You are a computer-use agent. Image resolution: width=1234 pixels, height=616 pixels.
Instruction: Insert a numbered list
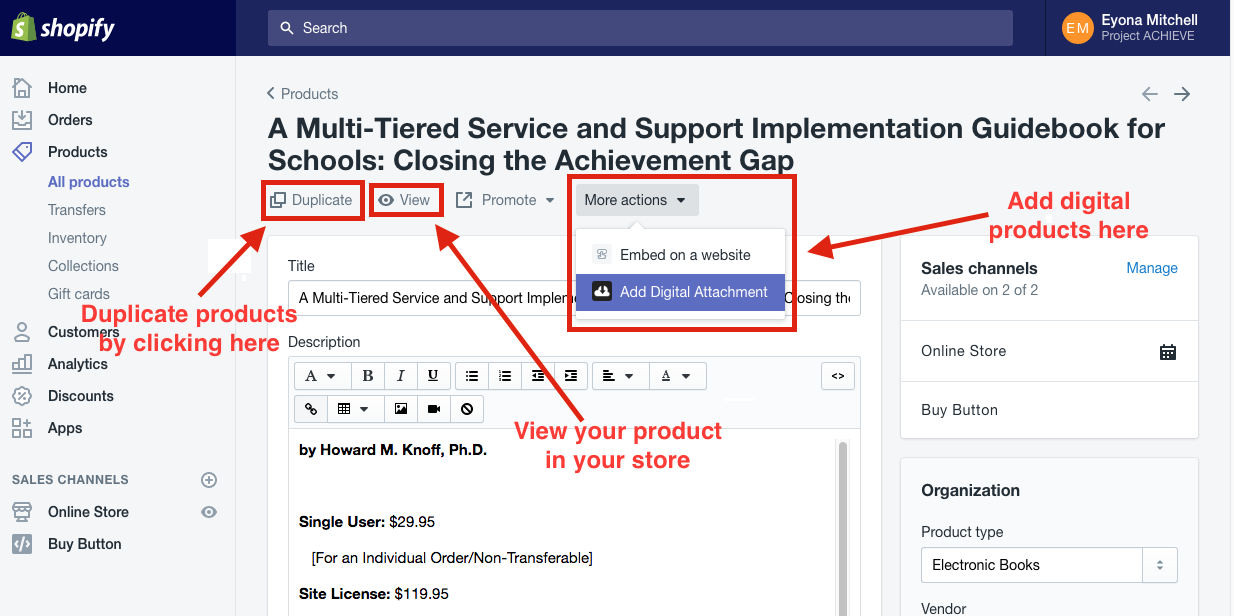pos(505,376)
